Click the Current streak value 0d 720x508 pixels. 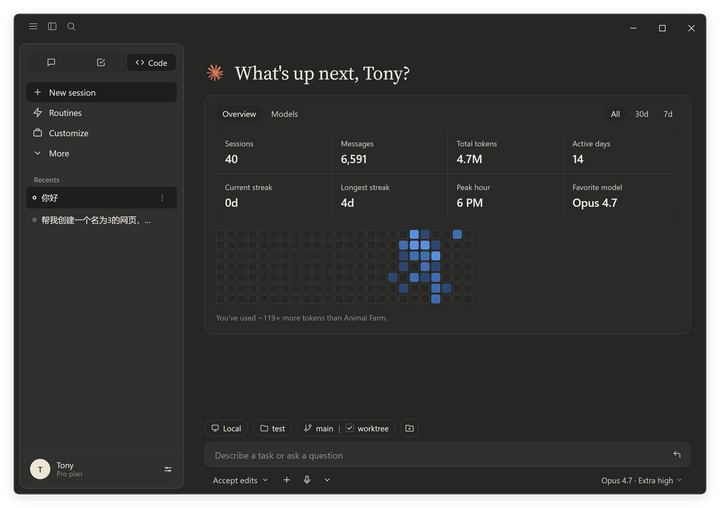pos(231,203)
